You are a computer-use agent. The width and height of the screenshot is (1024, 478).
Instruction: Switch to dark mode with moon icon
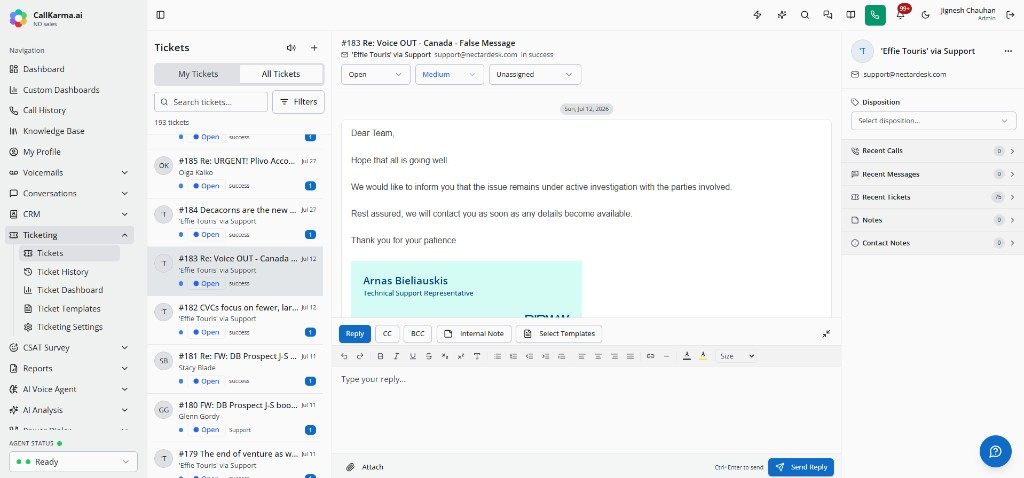point(925,15)
